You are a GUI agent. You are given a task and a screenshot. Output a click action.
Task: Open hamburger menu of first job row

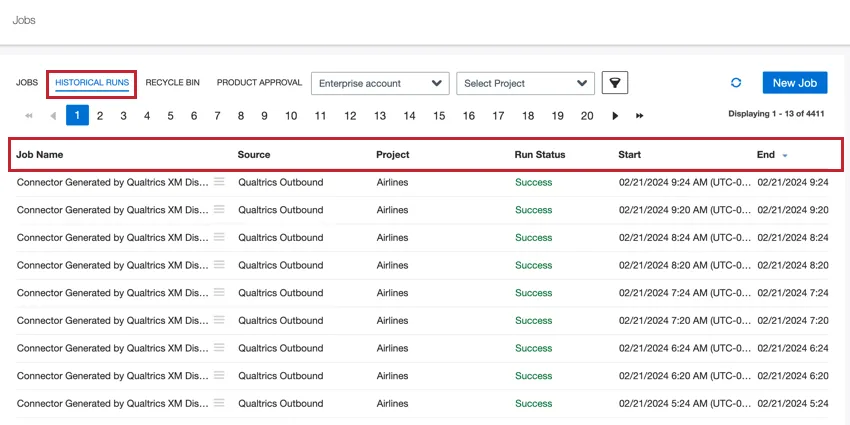tap(219, 181)
